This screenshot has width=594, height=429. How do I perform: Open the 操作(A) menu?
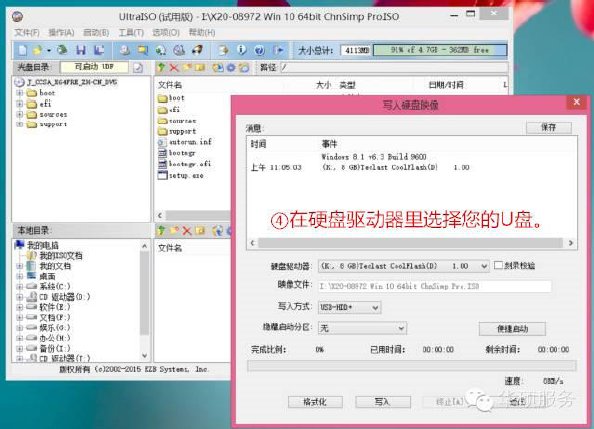point(61,33)
